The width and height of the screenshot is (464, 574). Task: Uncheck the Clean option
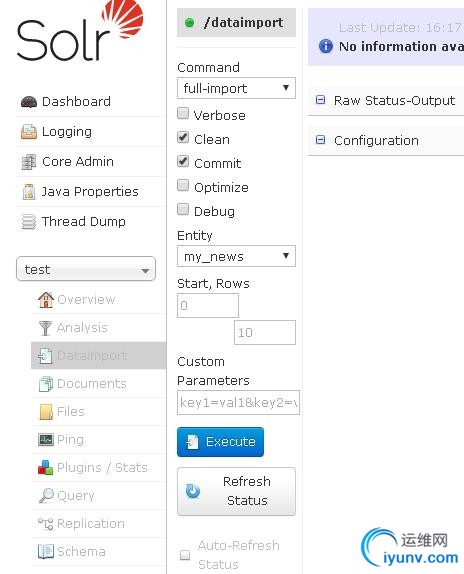[183, 138]
